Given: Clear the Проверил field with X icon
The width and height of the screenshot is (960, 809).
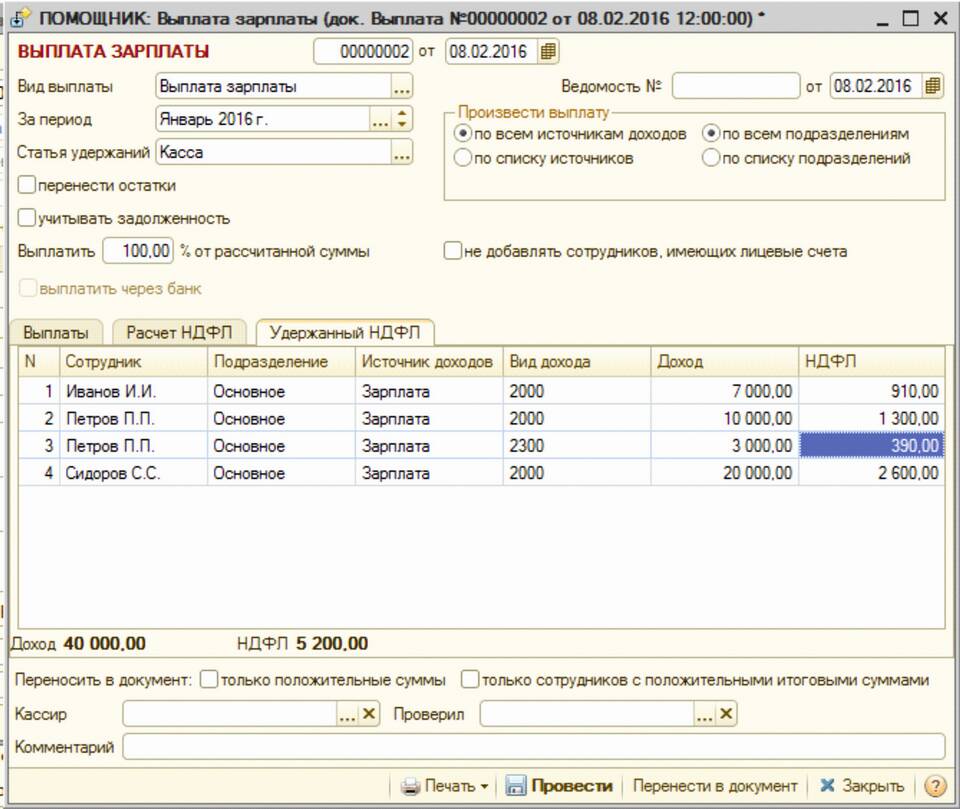Looking at the screenshot, I should (726, 714).
